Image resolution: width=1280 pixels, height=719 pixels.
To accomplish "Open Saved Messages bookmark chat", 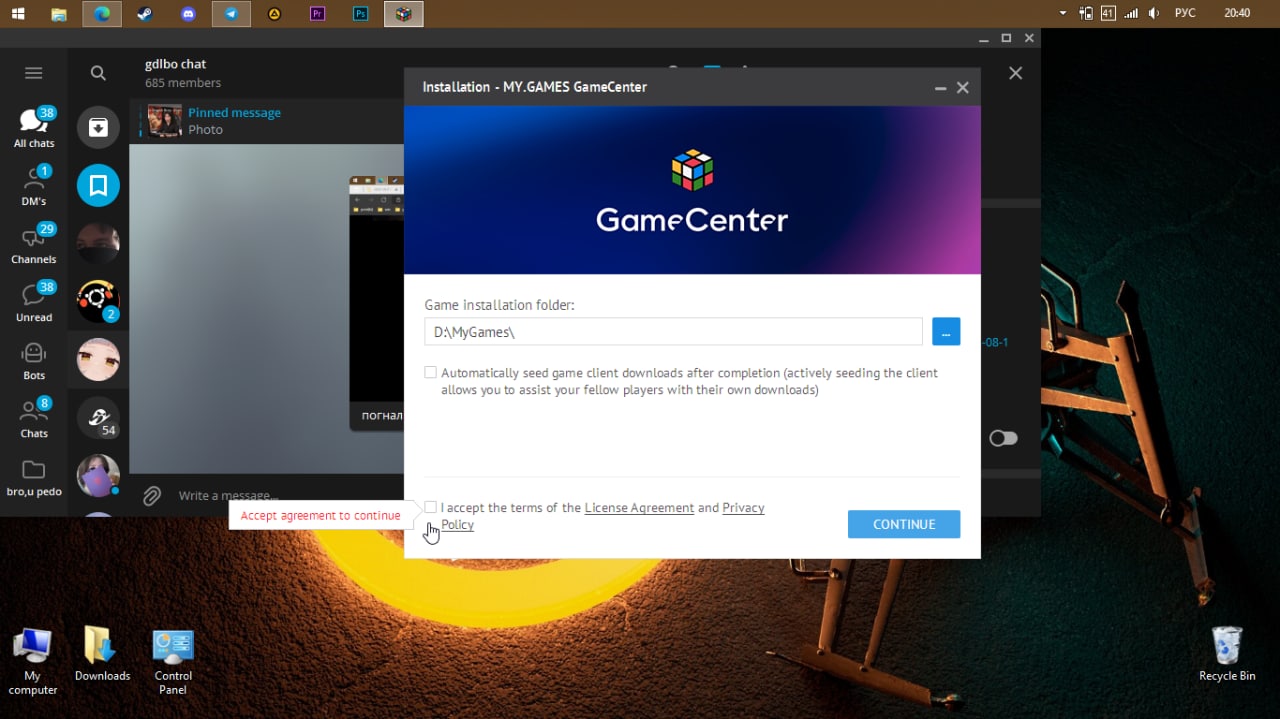I will [98, 185].
